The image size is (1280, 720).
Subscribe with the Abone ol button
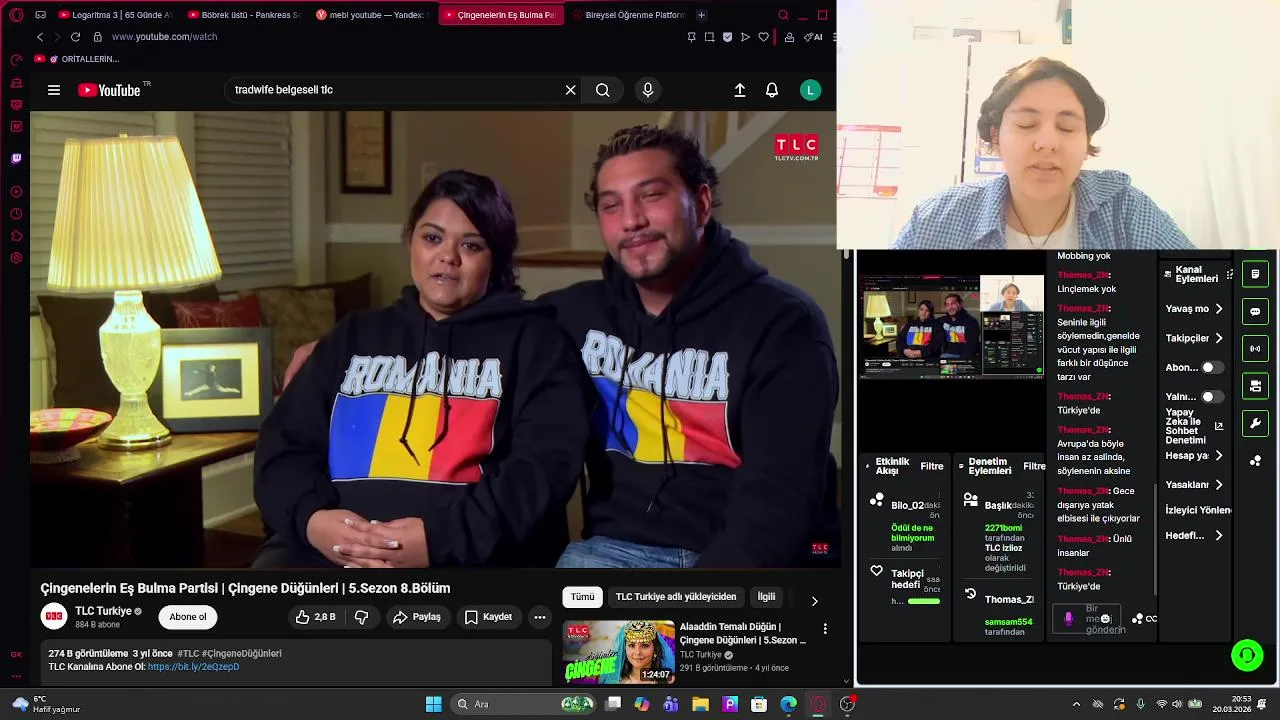click(x=187, y=617)
